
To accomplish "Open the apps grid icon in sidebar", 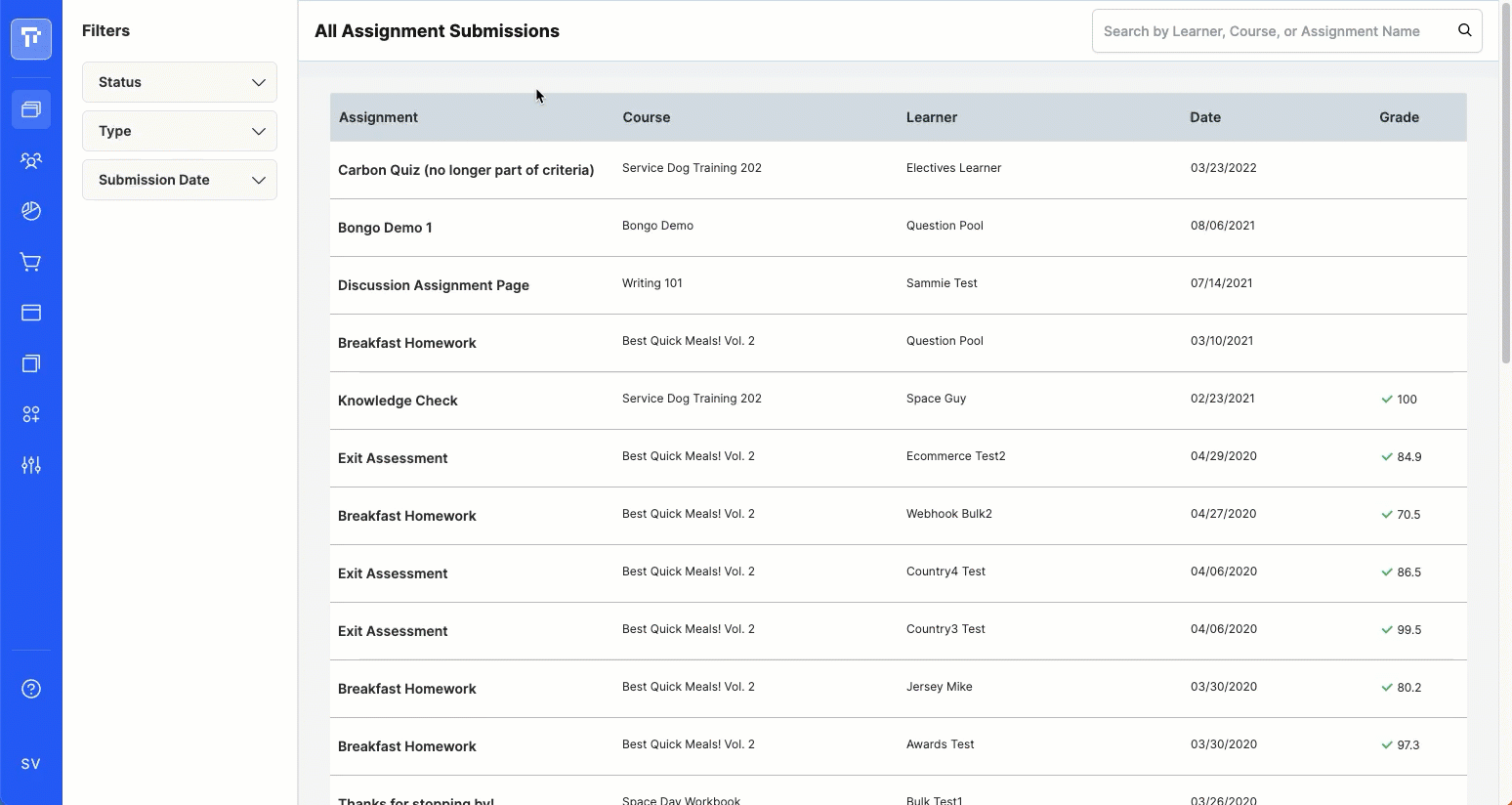I will tap(31, 414).
